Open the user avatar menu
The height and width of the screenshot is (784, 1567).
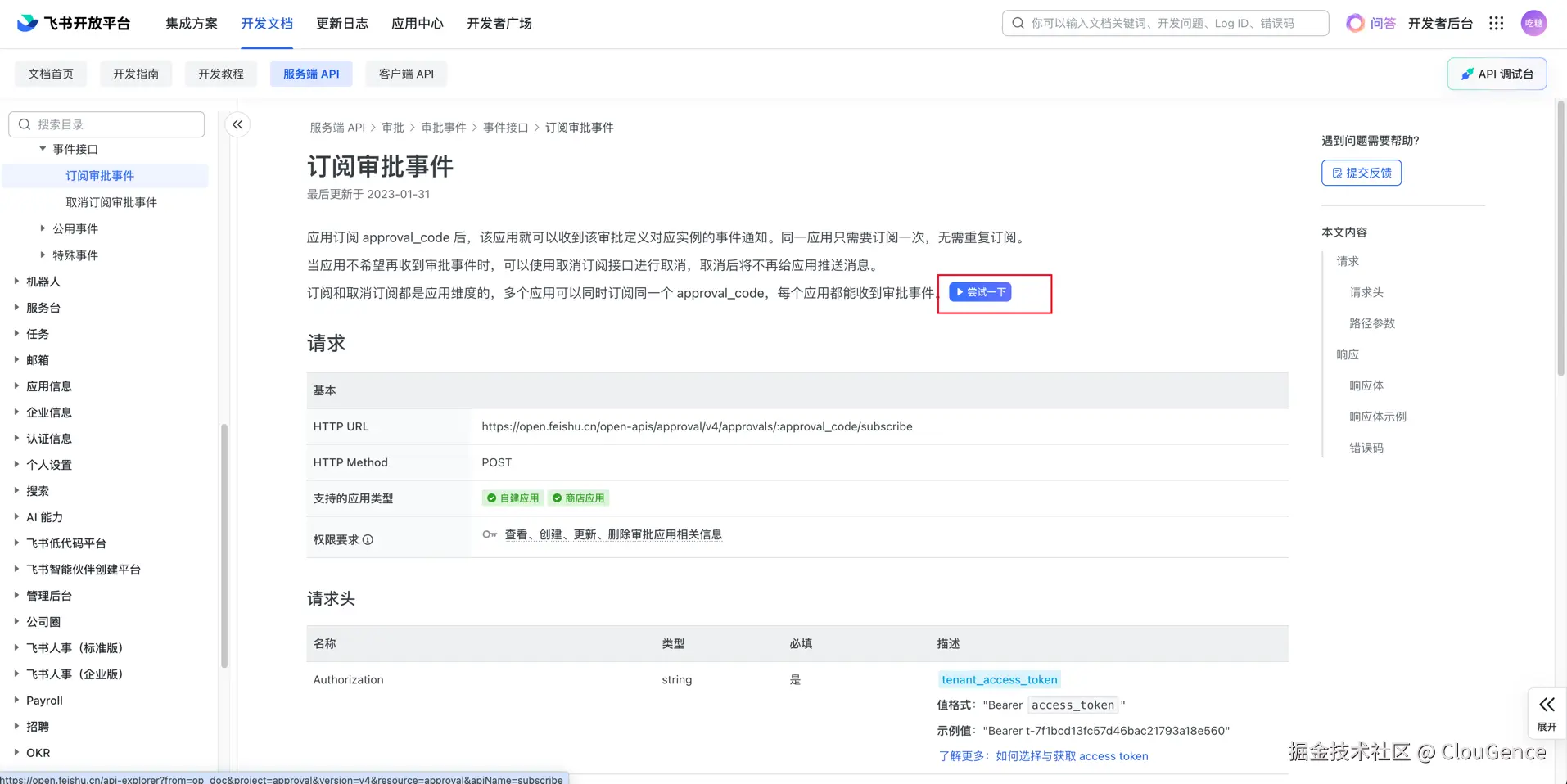tap(1533, 23)
